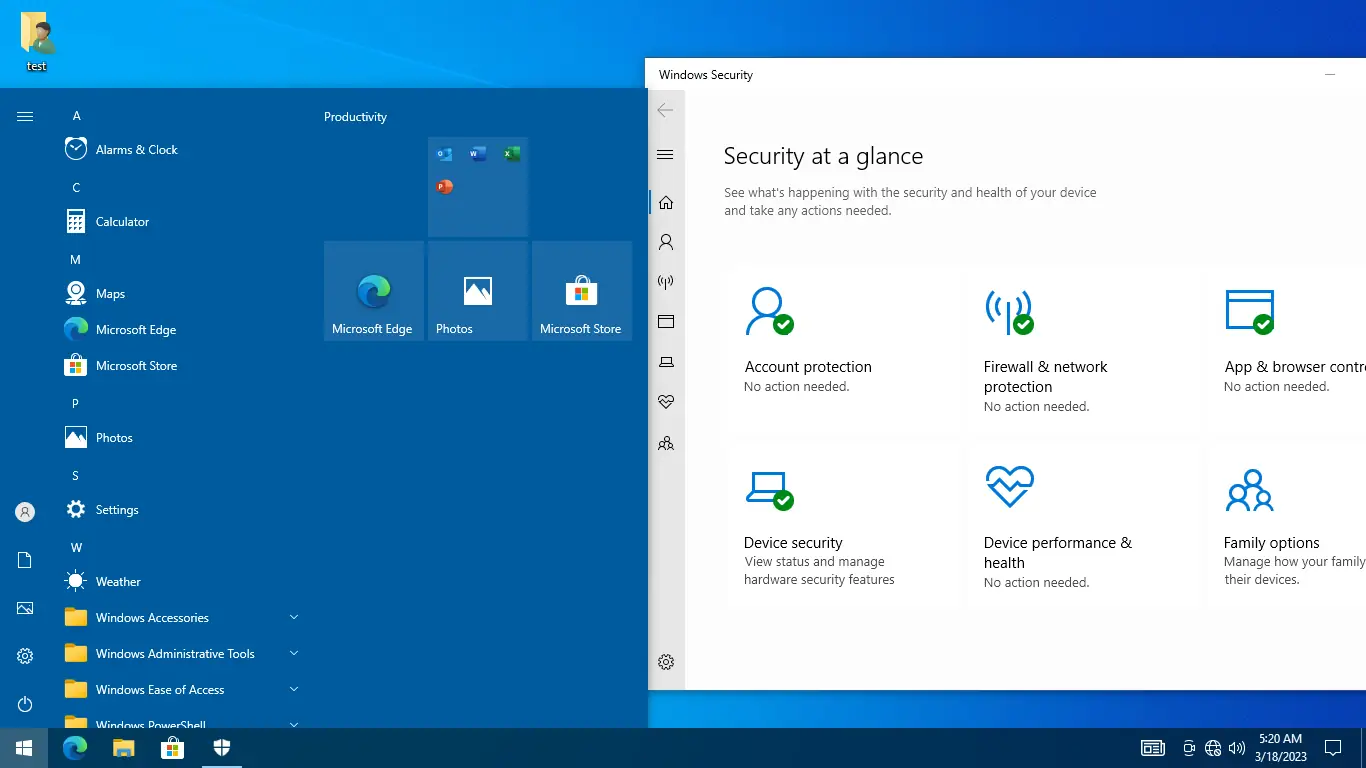Open the Photos tile

tap(478, 291)
